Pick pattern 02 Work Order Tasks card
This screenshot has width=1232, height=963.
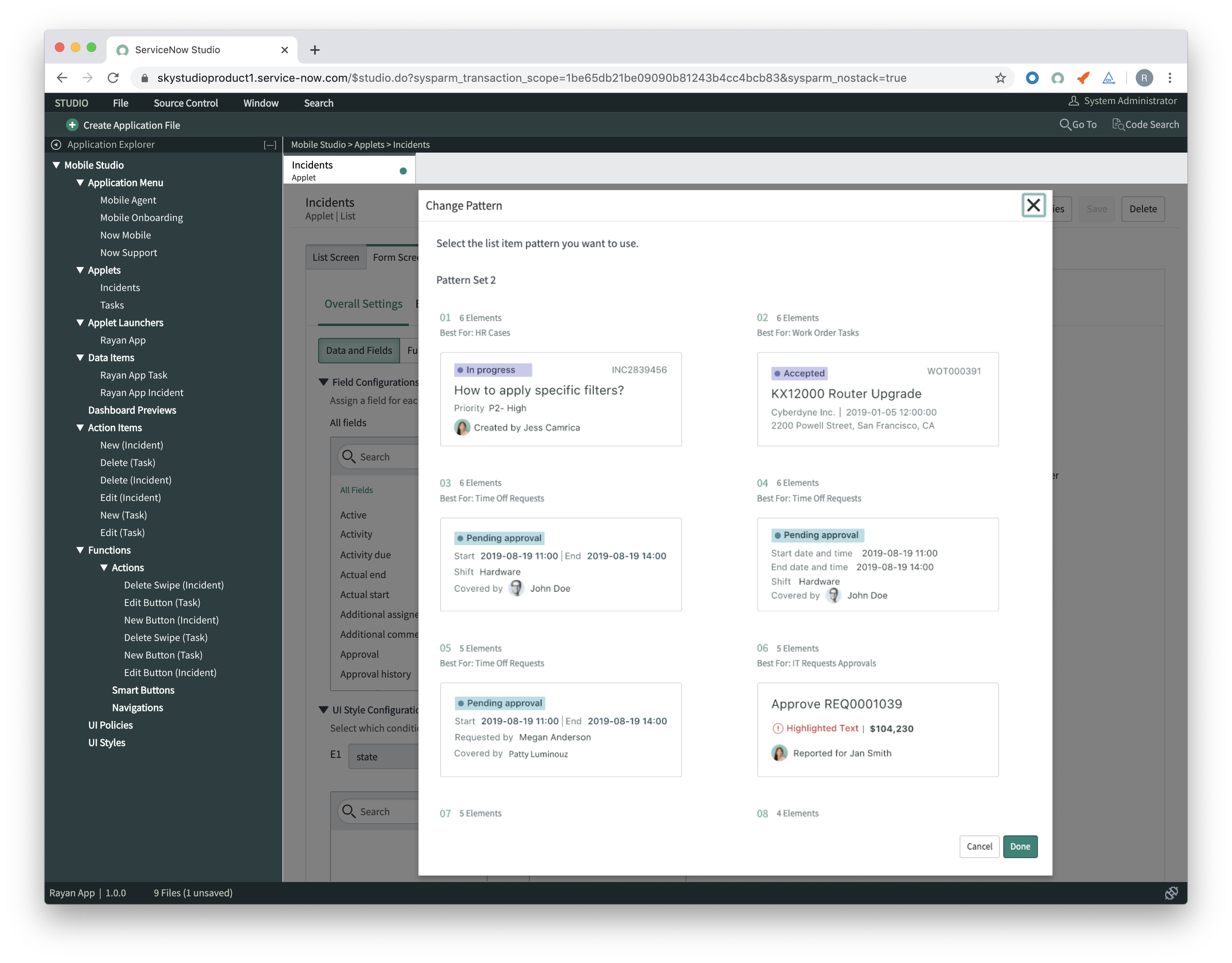coord(877,399)
